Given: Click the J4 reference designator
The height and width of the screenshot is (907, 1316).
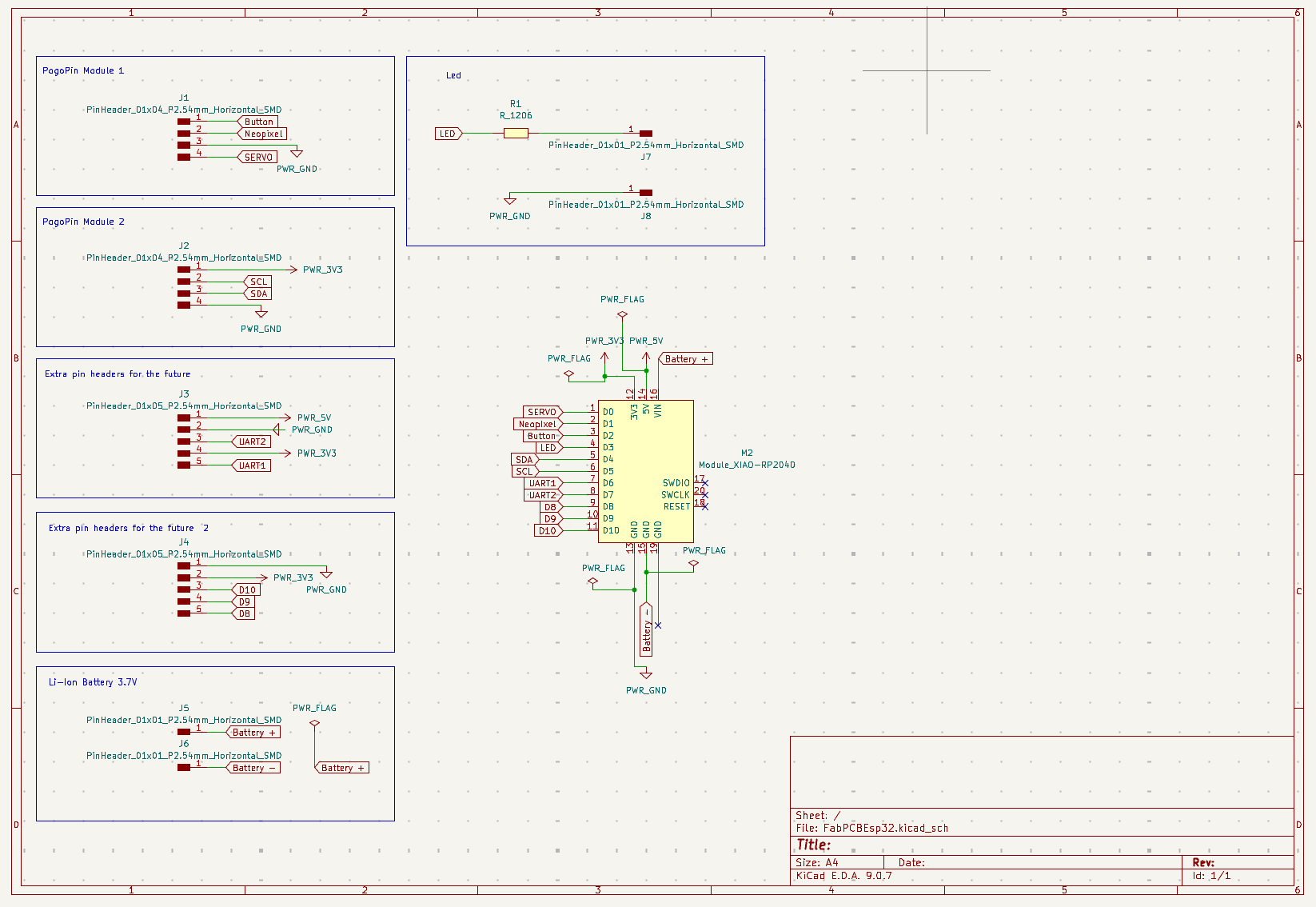Looking at the screenshot, I should tap(184, 541).
